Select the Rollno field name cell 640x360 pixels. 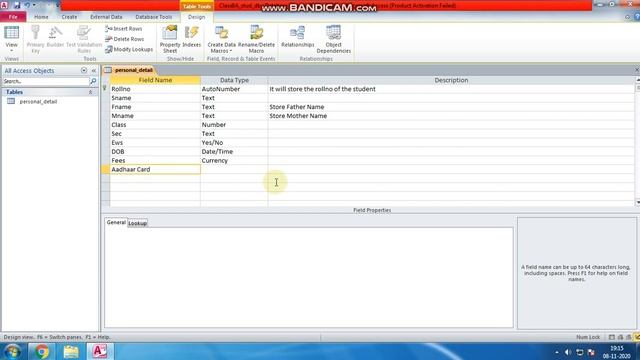point(155,89)
